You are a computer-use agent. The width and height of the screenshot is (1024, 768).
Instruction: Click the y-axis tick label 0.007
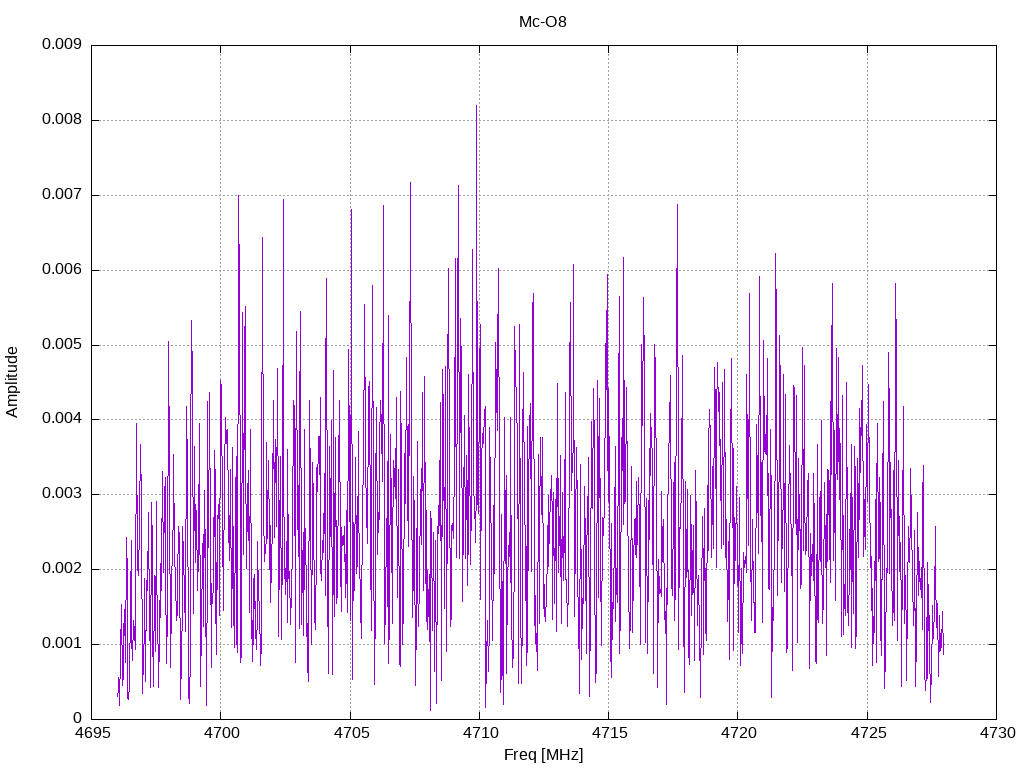(62, 195)
